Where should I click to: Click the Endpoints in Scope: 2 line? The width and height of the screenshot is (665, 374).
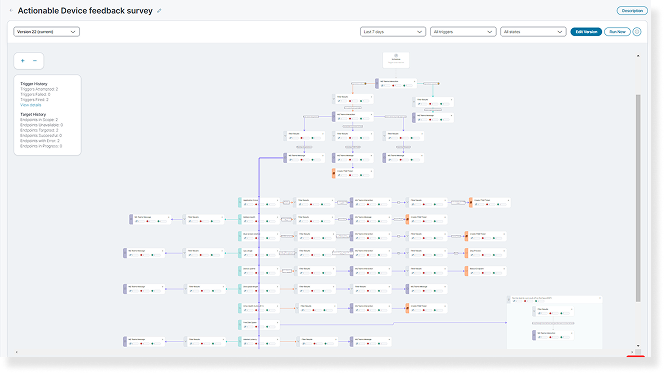coord(39,120)
